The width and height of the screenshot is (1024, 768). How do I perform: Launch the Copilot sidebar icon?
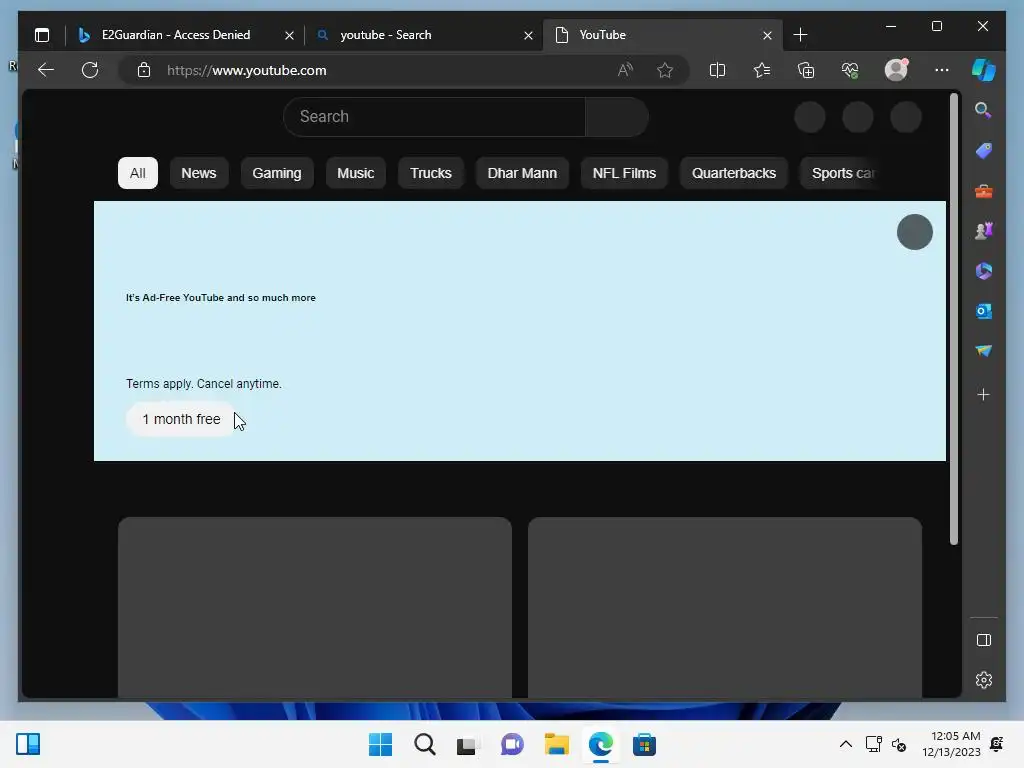(984, 70)
